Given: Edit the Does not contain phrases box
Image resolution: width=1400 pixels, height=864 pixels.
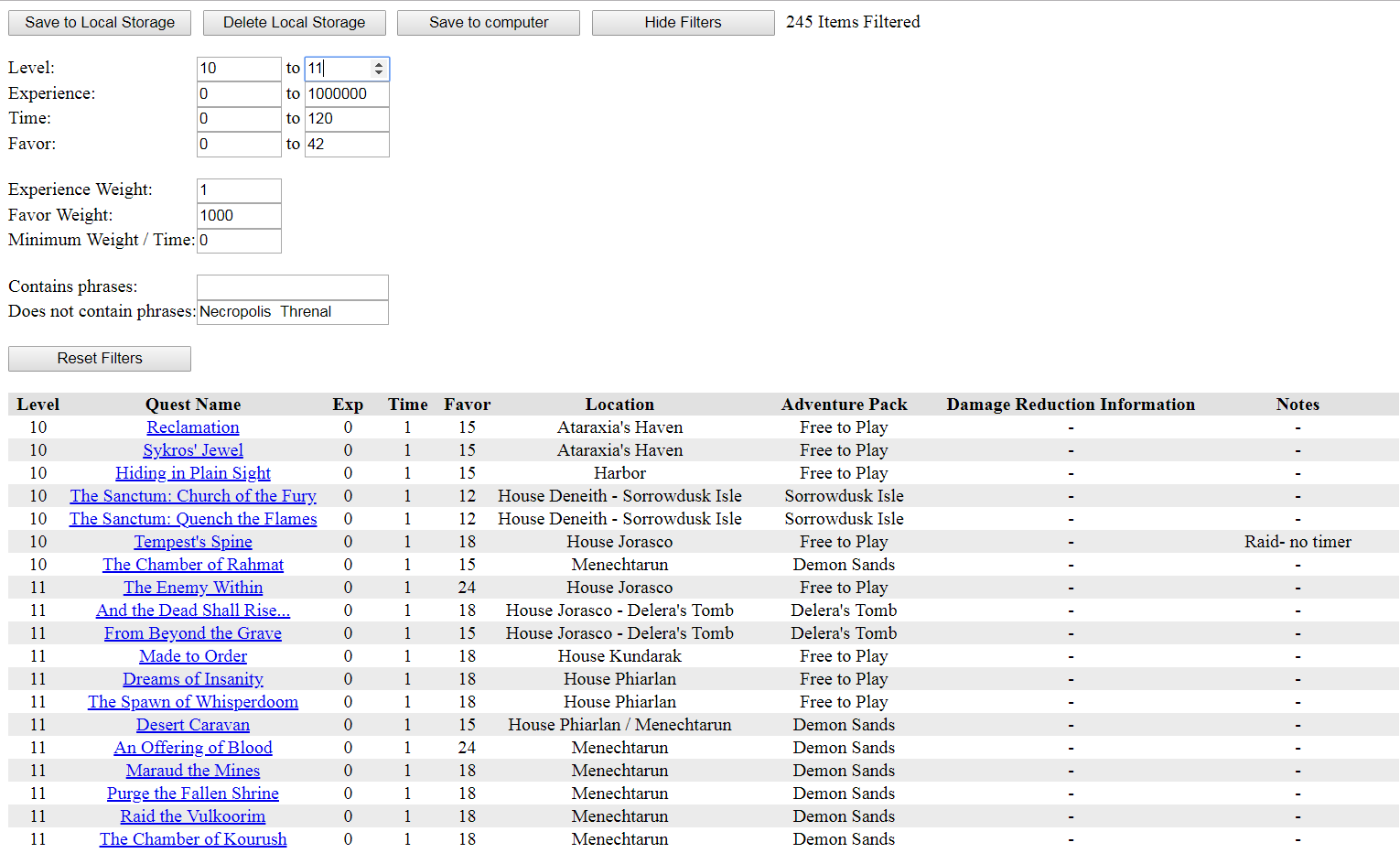Looking at the screenshot, I should click(x=292, y=312).
